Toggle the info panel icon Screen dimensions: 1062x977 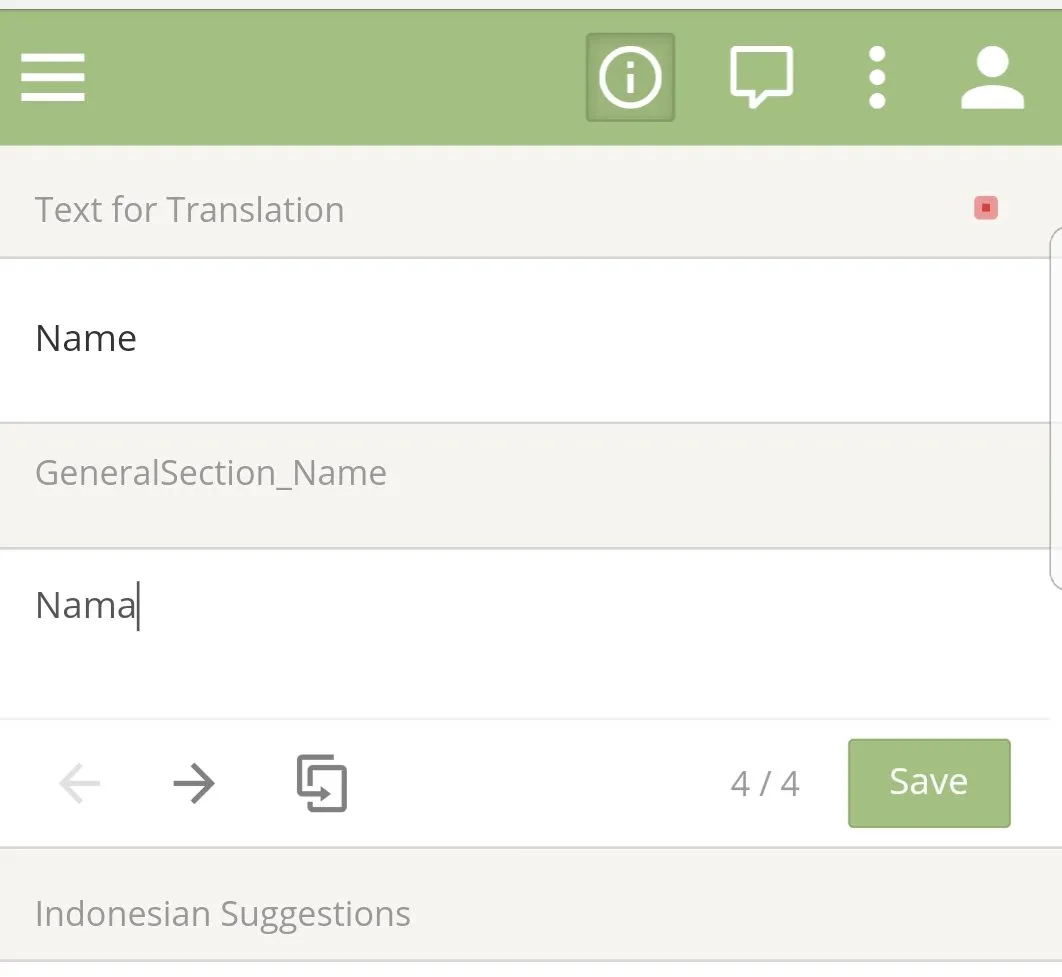630,77
